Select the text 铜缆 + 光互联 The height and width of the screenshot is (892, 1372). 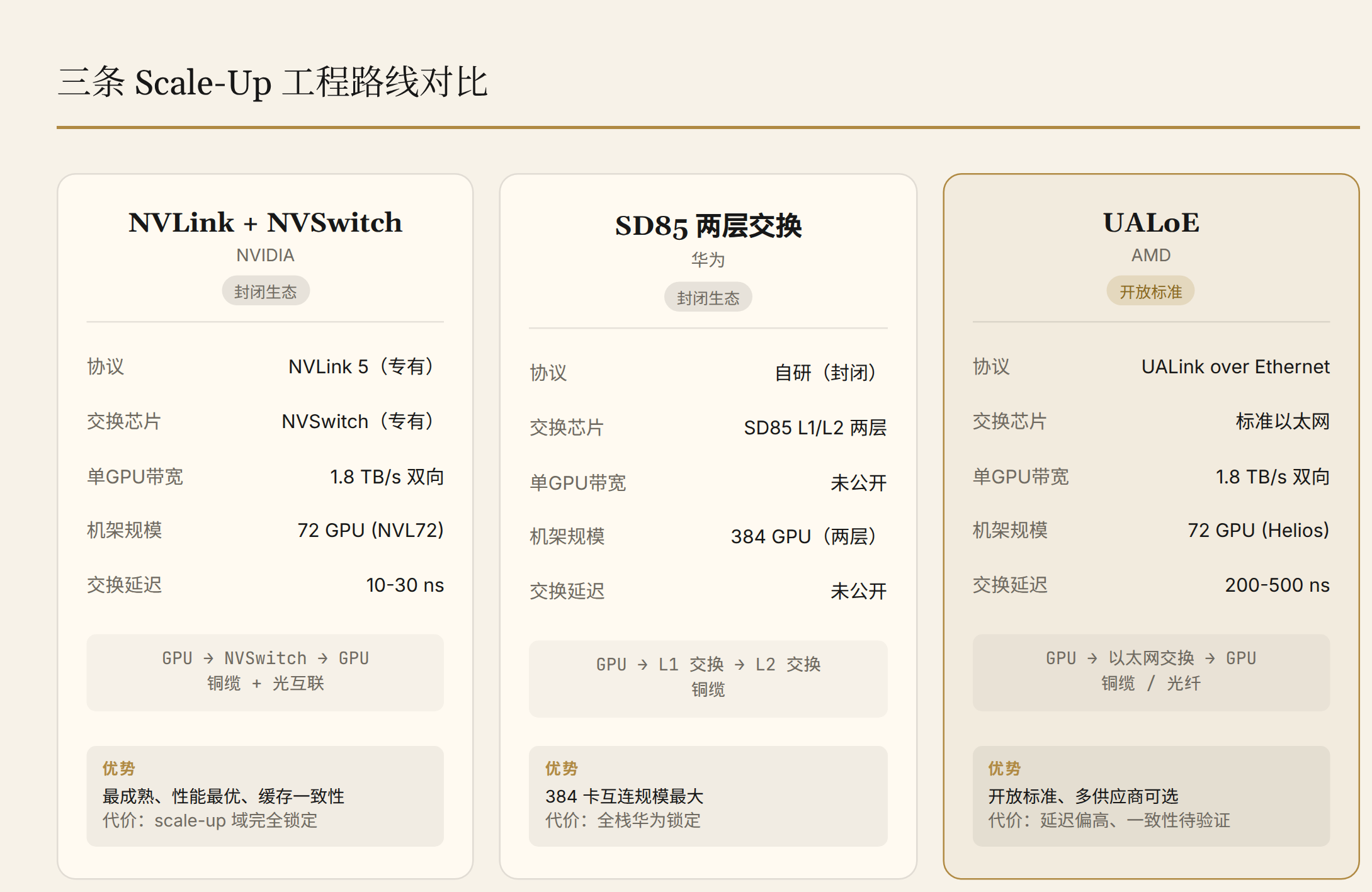click(265, 683)
